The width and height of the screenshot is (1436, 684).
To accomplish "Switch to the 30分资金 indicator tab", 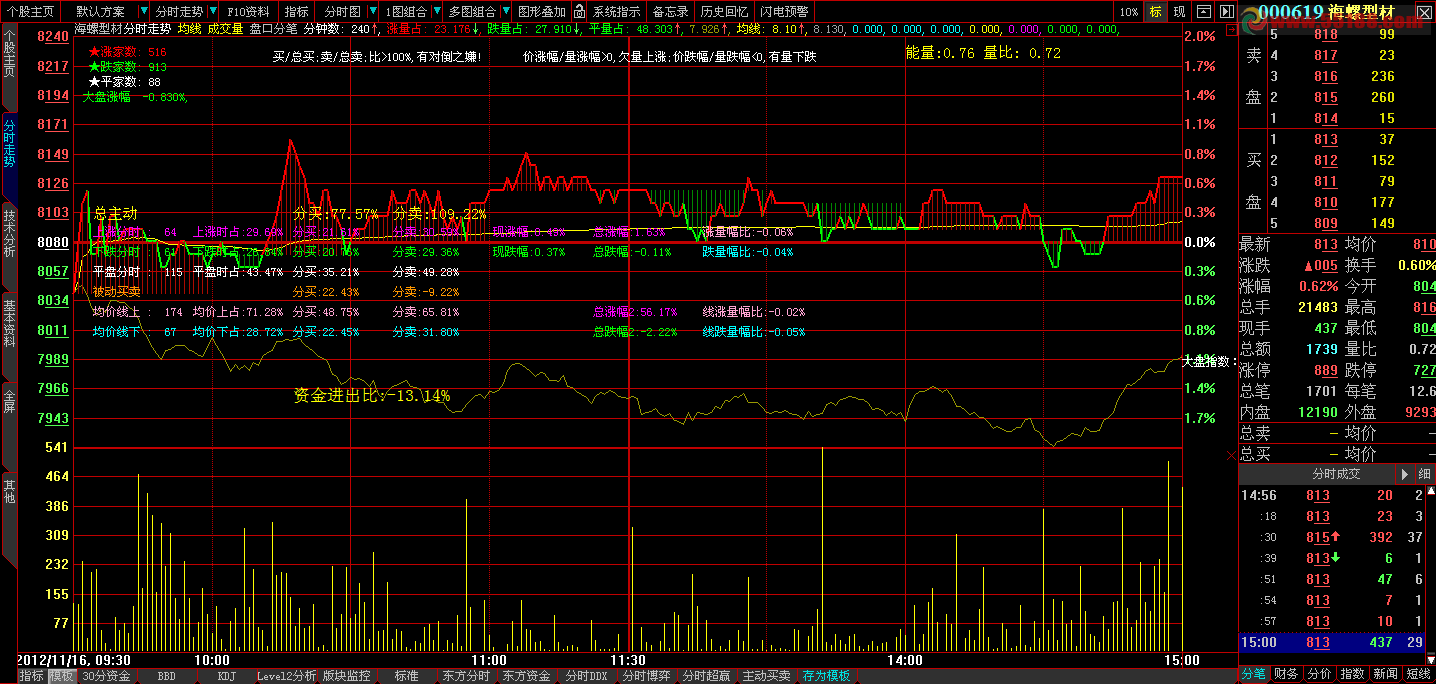I will (x=106, y=676).
